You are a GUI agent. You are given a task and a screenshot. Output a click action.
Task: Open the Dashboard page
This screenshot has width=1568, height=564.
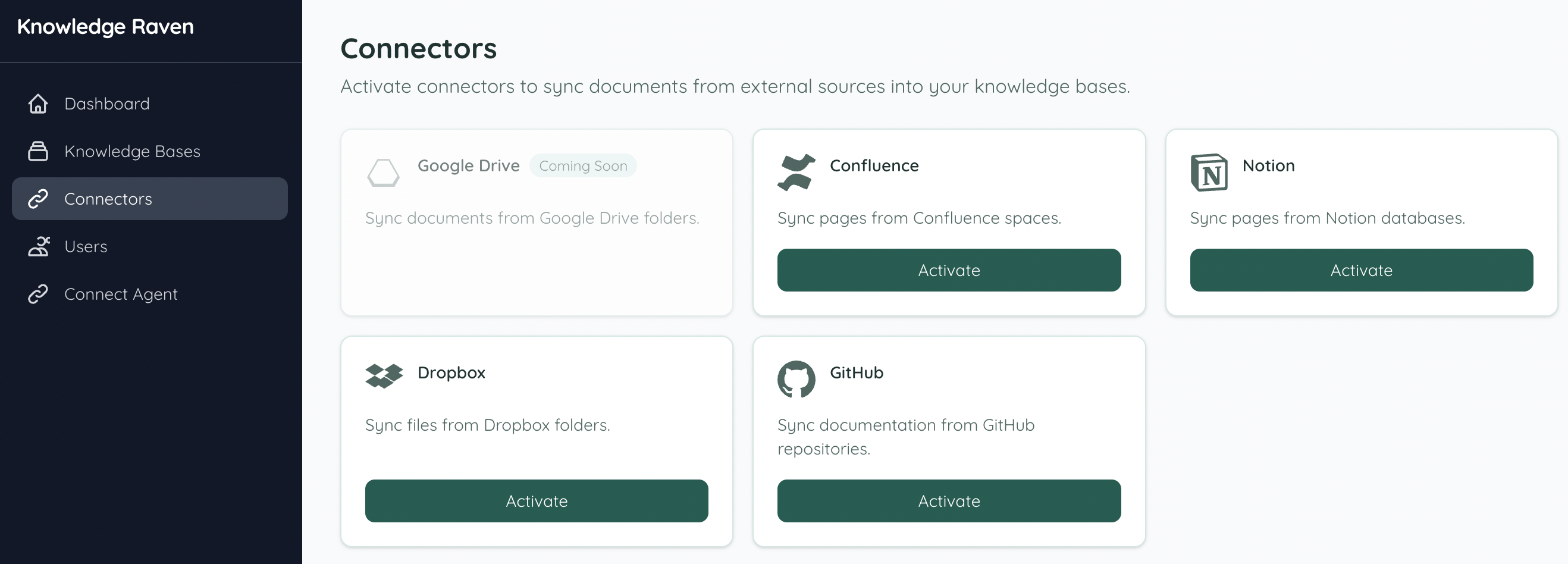coord(106,104)
